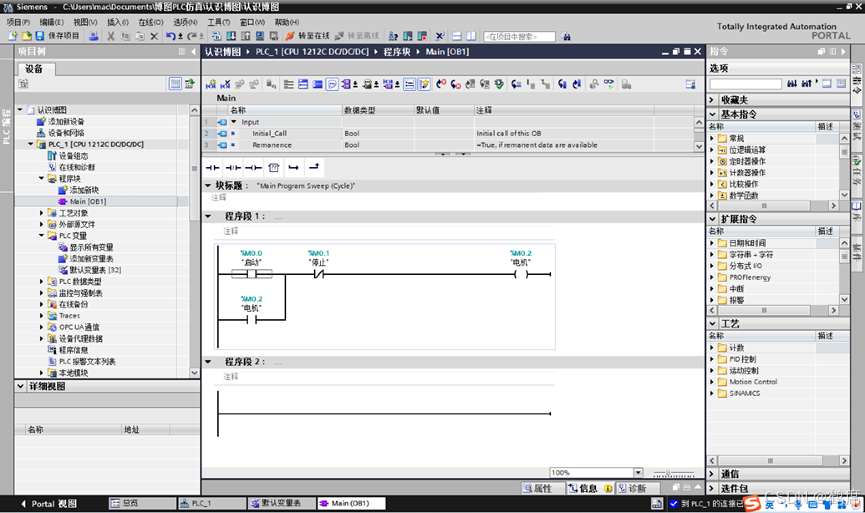Image resolution: width=865 pixels, height=513 pixels.
Task: Collapse the 详细视图 panel
Action: 20,386
